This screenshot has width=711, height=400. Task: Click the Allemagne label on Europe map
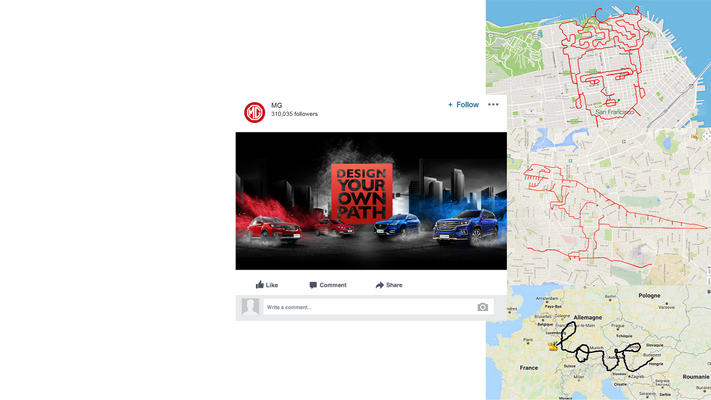click(x=588, y=317)
